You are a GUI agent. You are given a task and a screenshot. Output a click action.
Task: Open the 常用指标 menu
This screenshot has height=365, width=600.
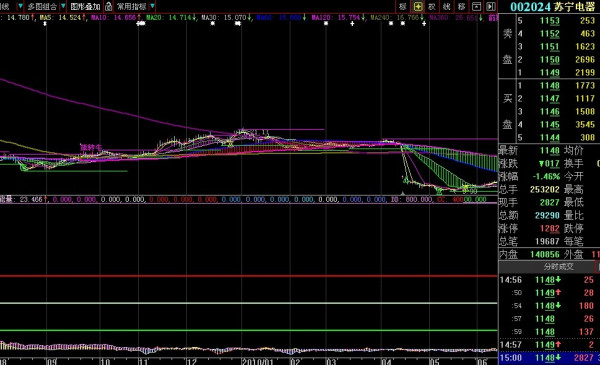[x=132, y=7]
